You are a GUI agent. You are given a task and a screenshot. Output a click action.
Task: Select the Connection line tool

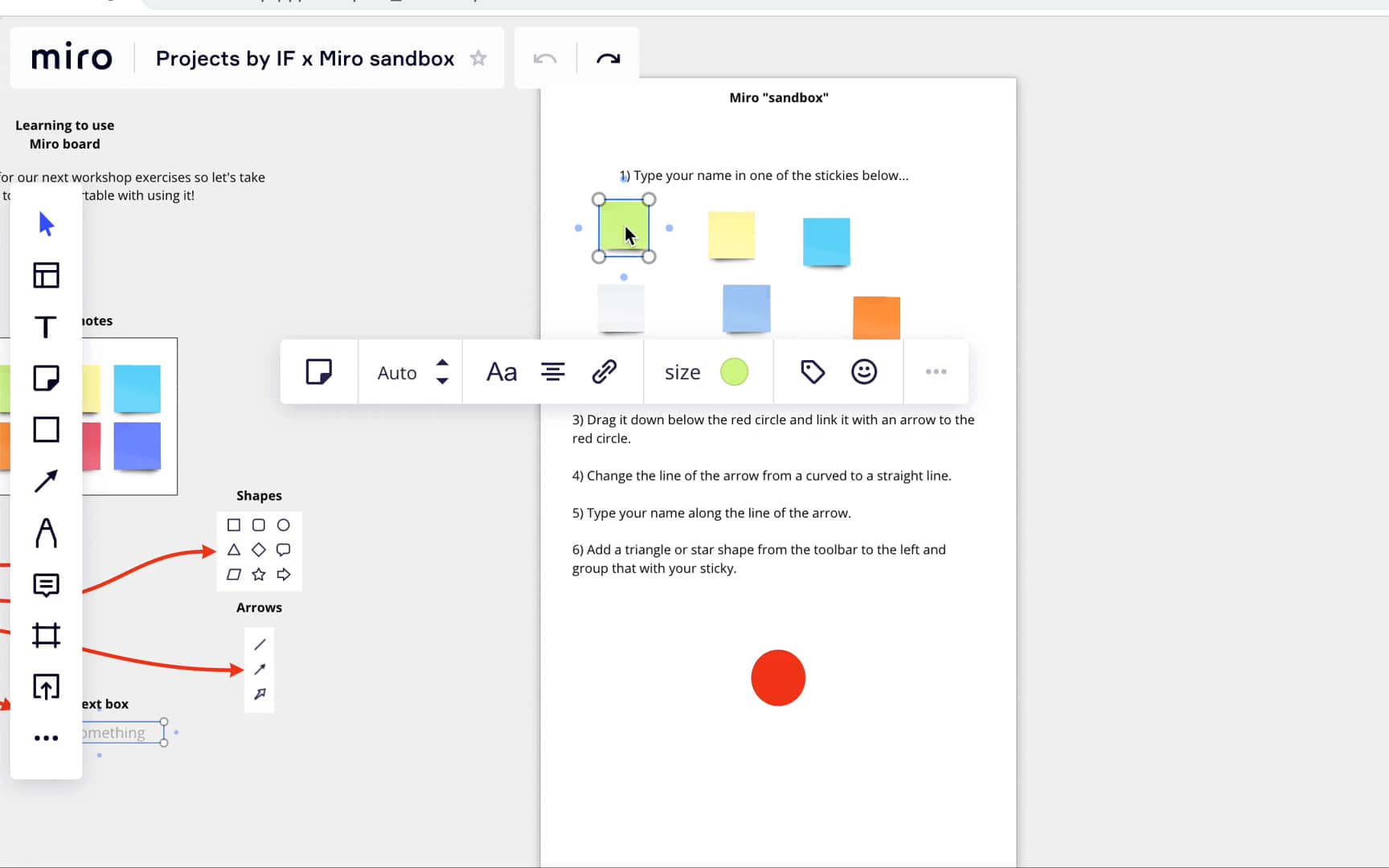pyautogui.click(x=46, y=481)
